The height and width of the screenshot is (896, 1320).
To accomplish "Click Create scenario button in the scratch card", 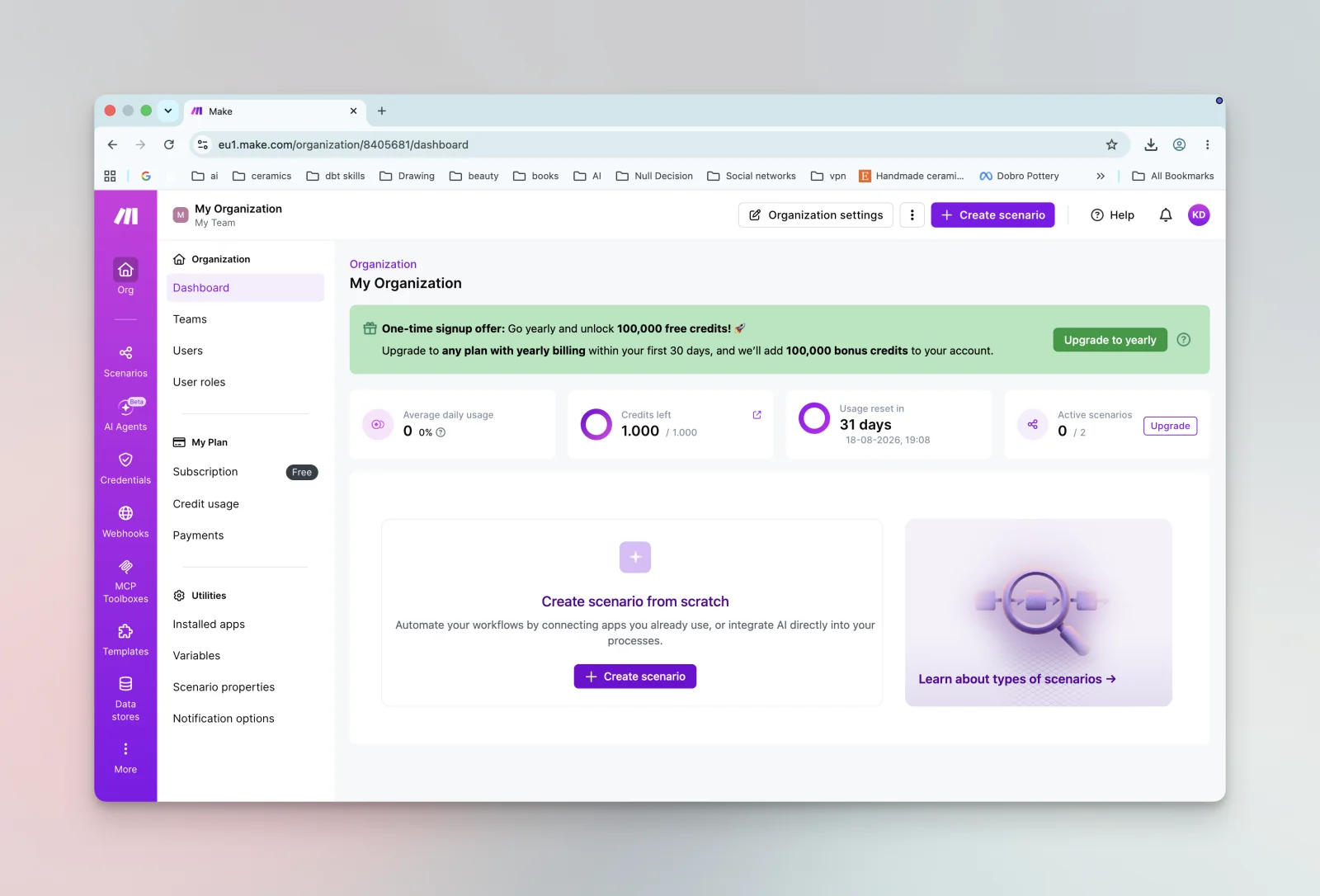I will click(x=635, y=677).
